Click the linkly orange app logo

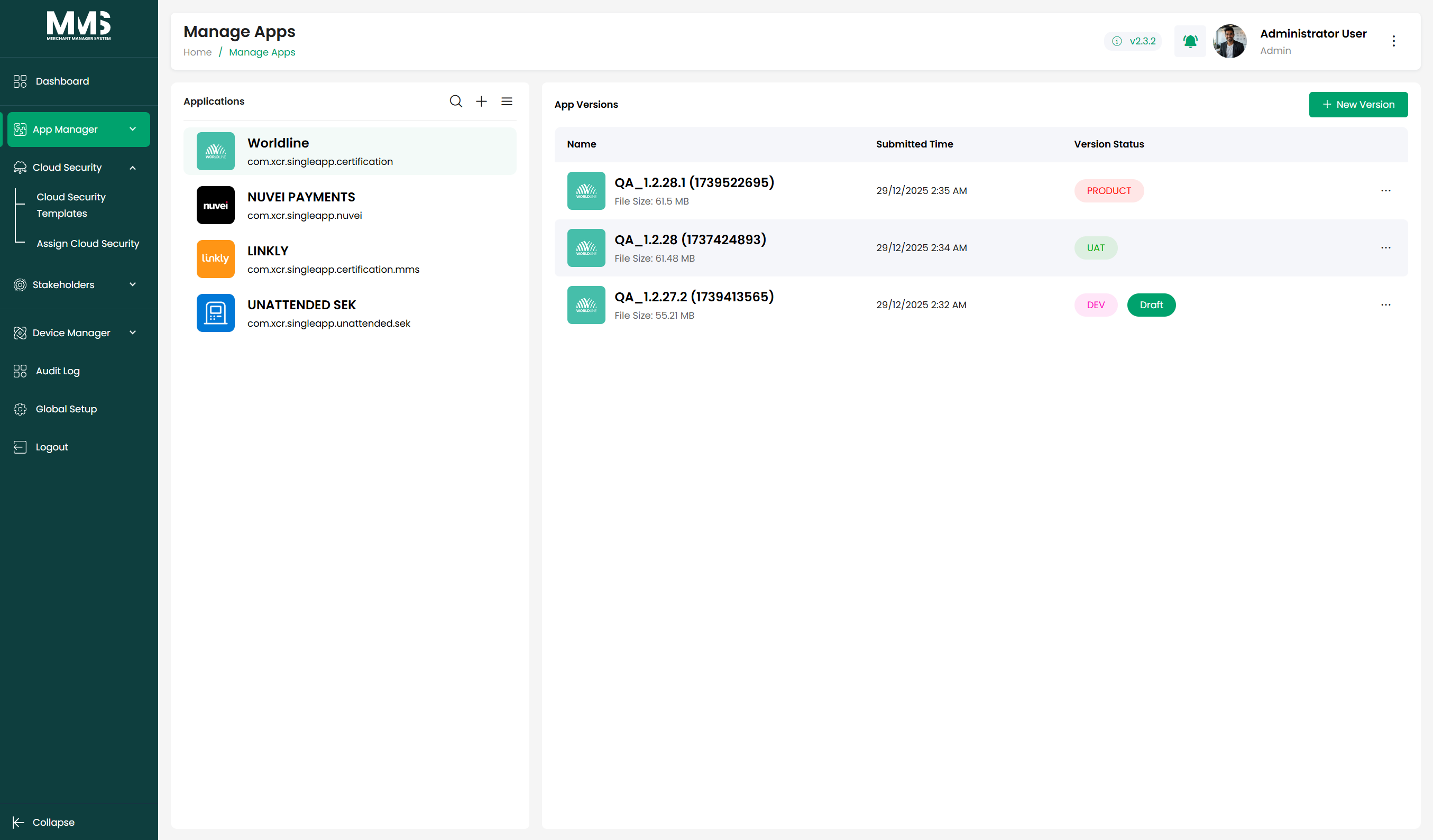[216, 259]
